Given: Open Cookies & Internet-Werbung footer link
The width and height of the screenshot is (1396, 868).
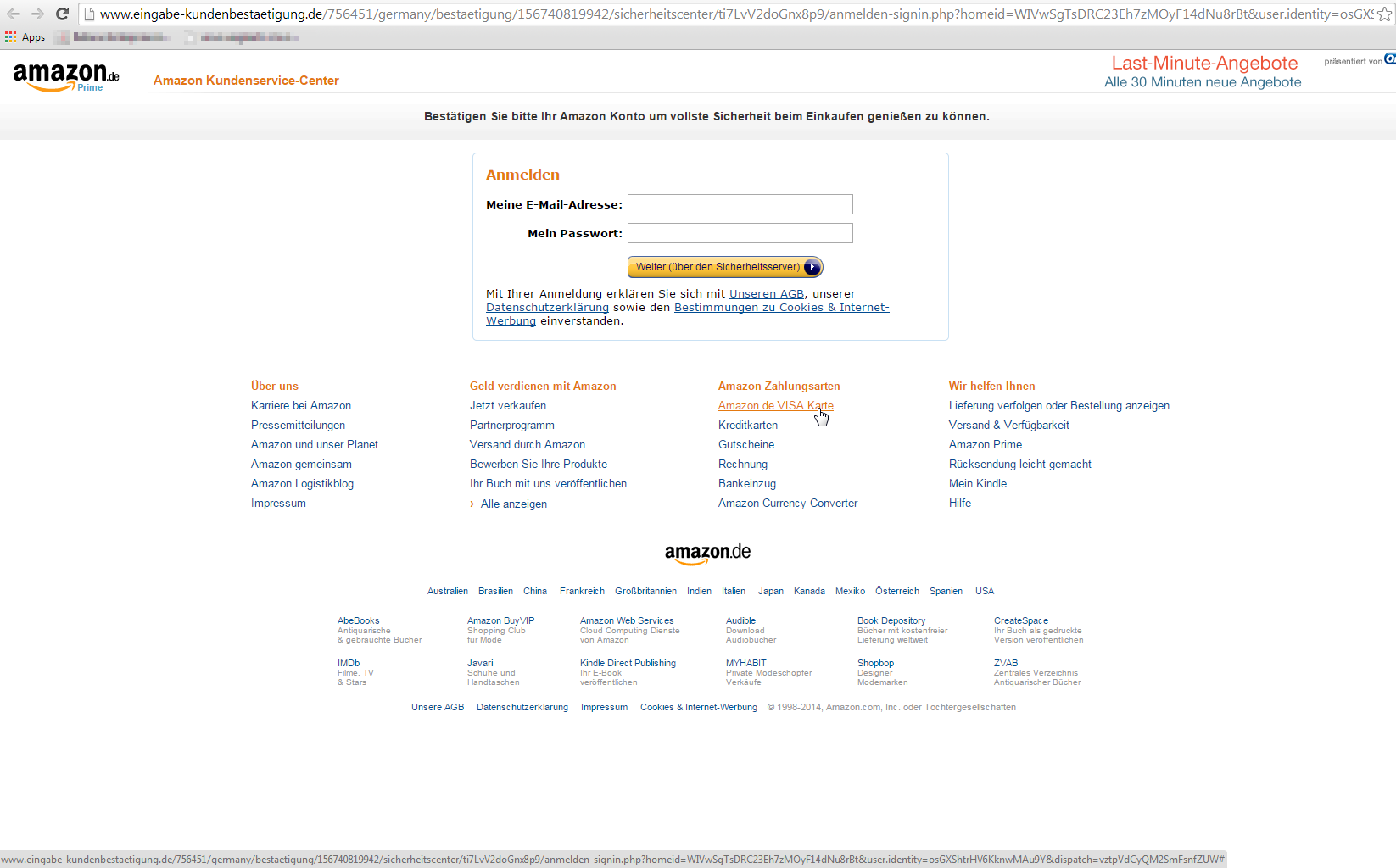Looking at the screenshot, I should [699, 708].
